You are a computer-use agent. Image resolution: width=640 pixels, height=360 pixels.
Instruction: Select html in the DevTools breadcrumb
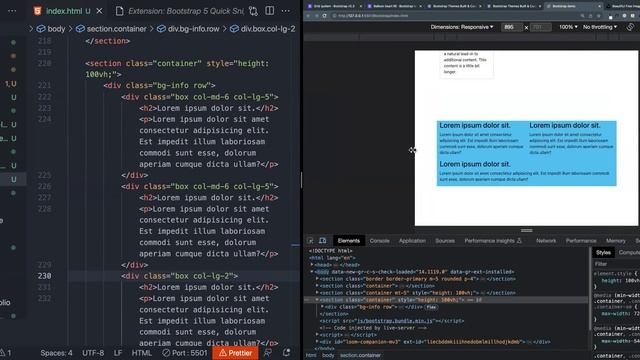click(x=311, y=356)
